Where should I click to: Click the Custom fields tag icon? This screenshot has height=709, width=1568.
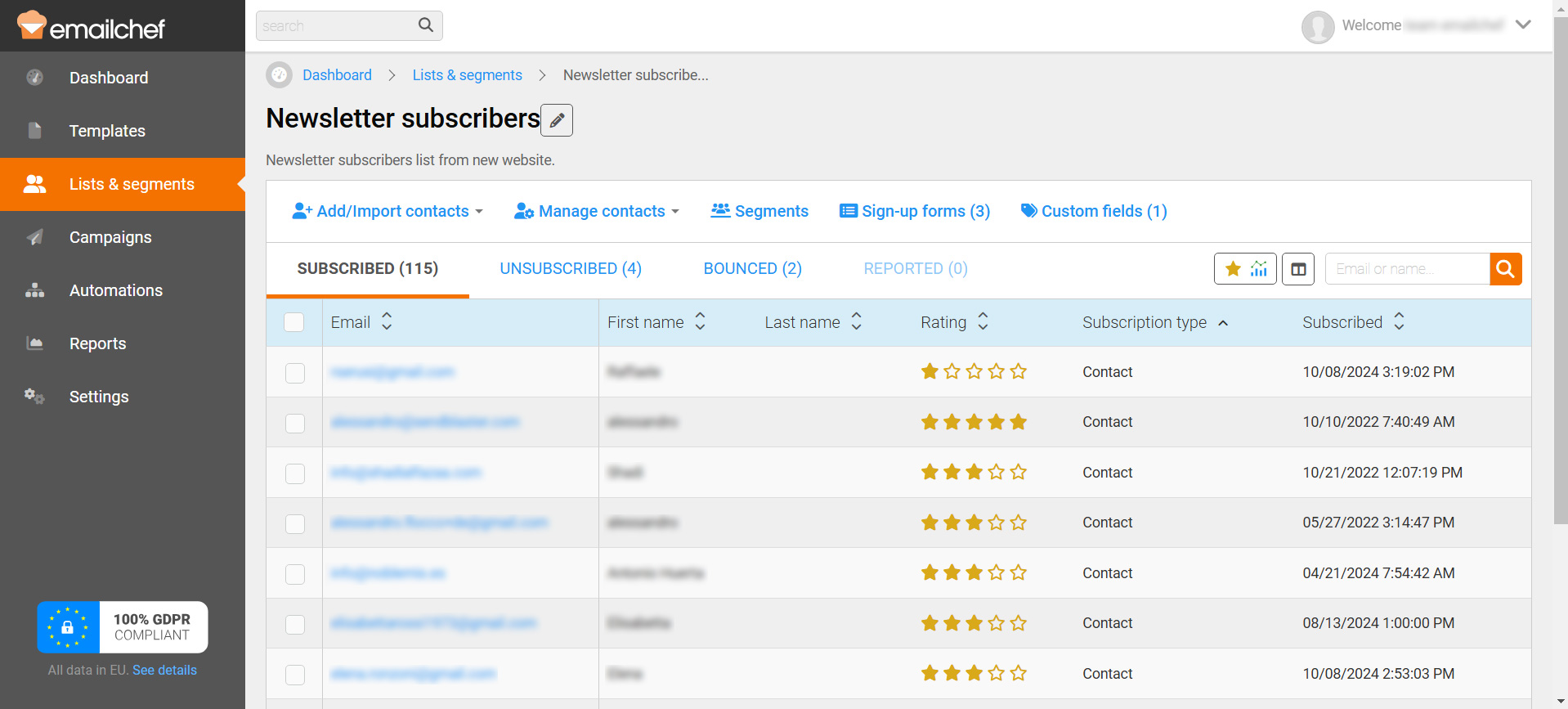[1029, 211]
